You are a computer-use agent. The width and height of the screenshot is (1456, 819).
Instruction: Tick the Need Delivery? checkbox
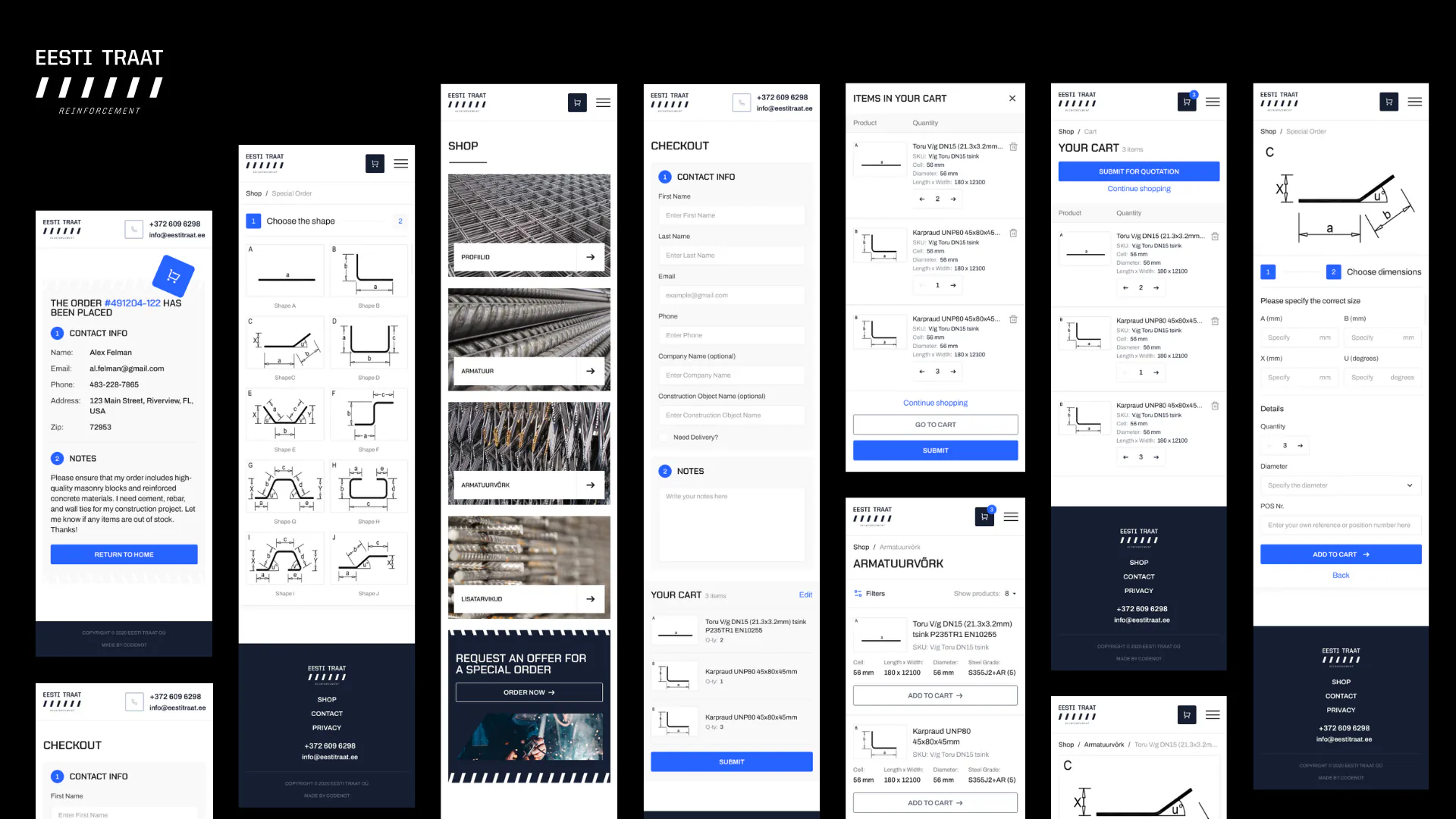(664, 438)
